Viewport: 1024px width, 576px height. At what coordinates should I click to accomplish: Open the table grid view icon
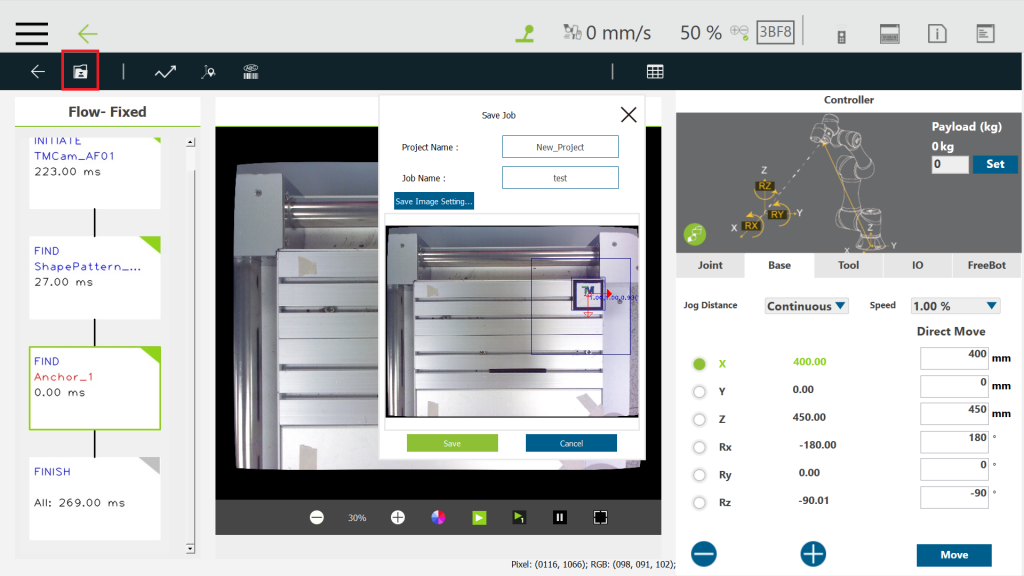click(x=655, y=72)
